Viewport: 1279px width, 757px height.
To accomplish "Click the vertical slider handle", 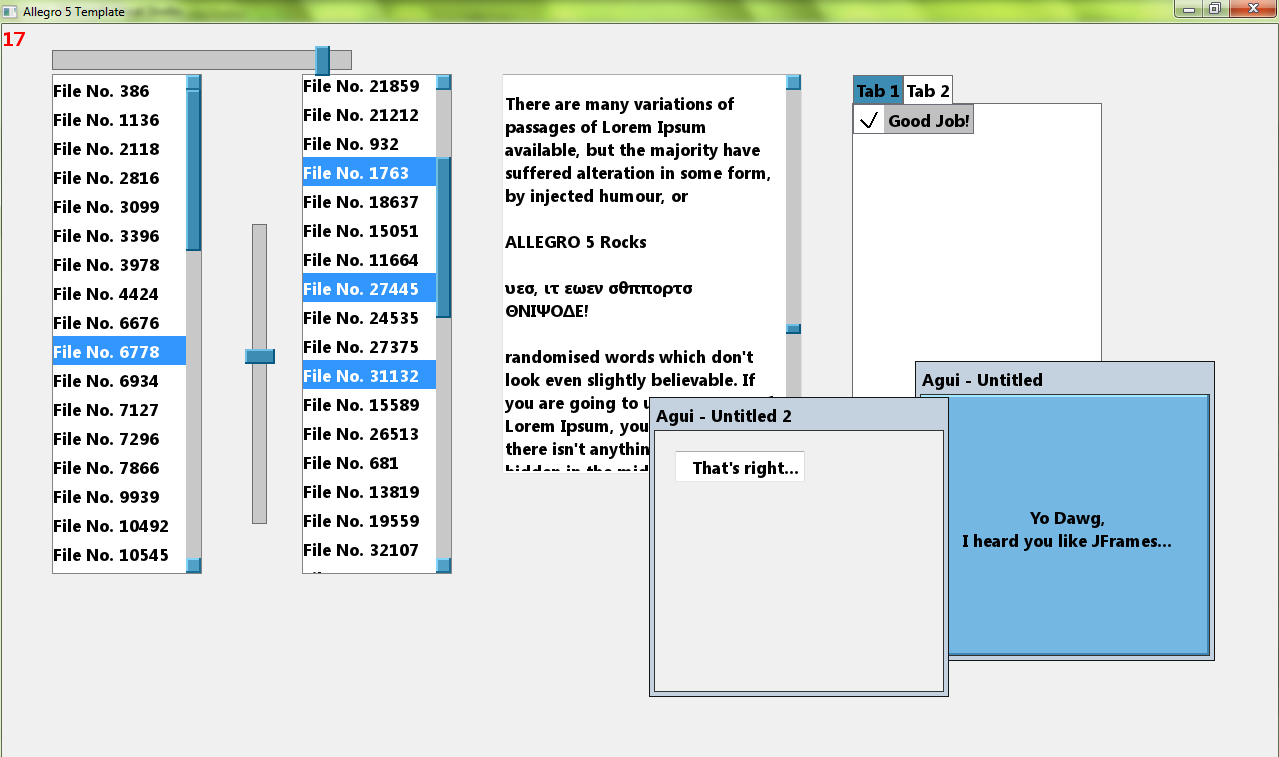I will pos(259,356).
